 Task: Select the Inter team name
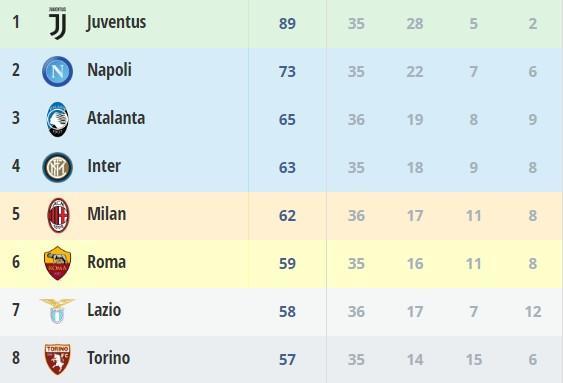click(x=104, y=166)
